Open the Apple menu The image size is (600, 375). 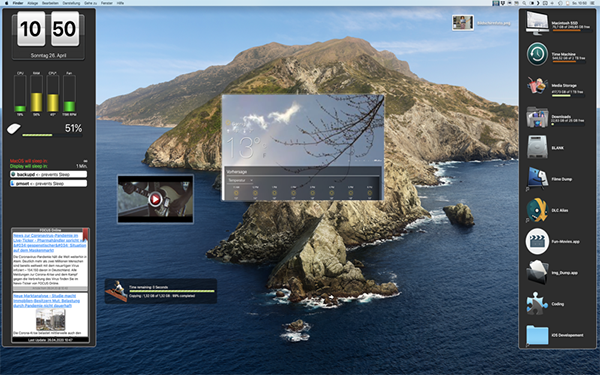pyautogui.click(x=7, y=3)
